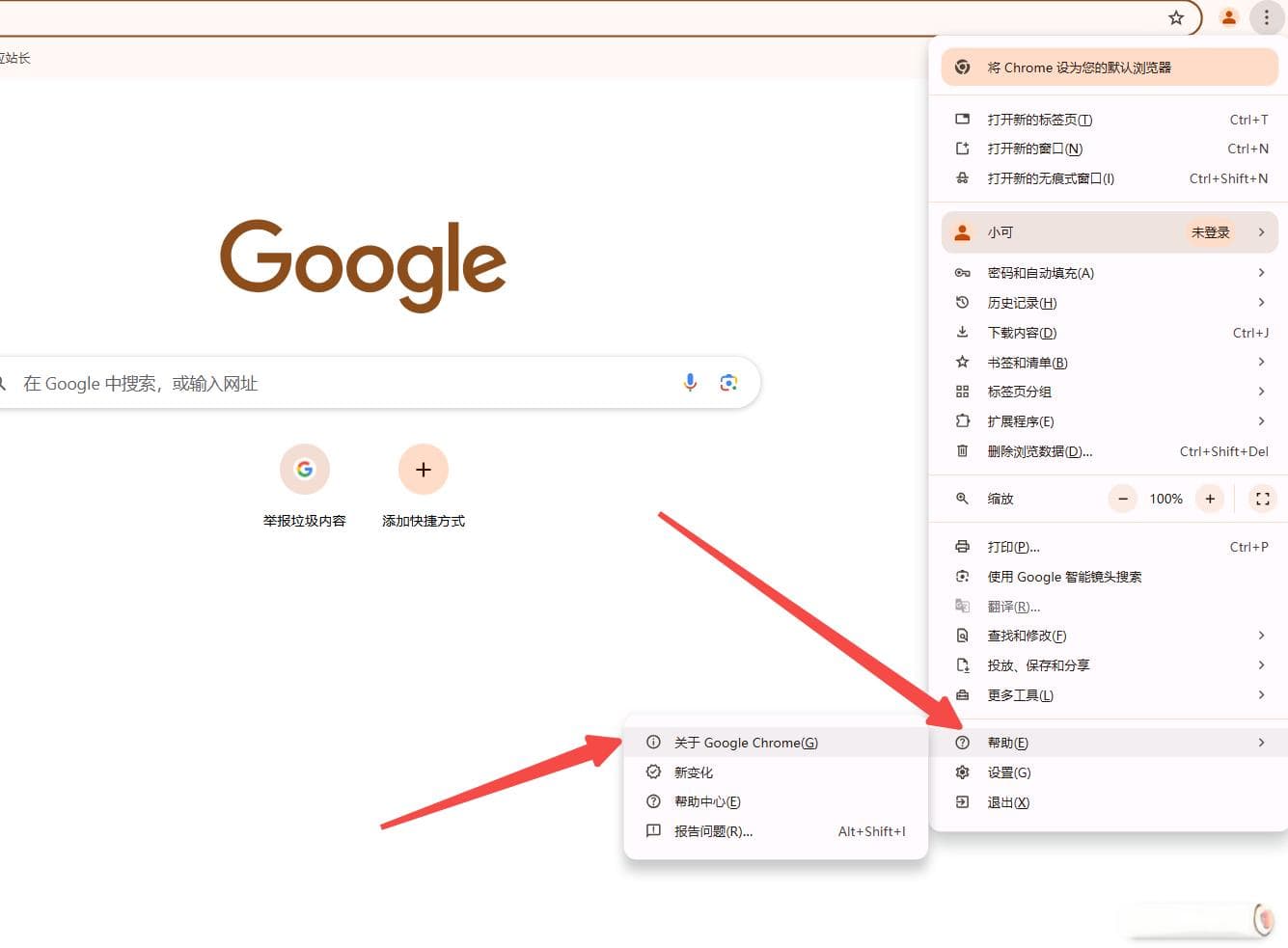Open Google Lens camera search icon

pyautogui.click(x=728, y=383)
